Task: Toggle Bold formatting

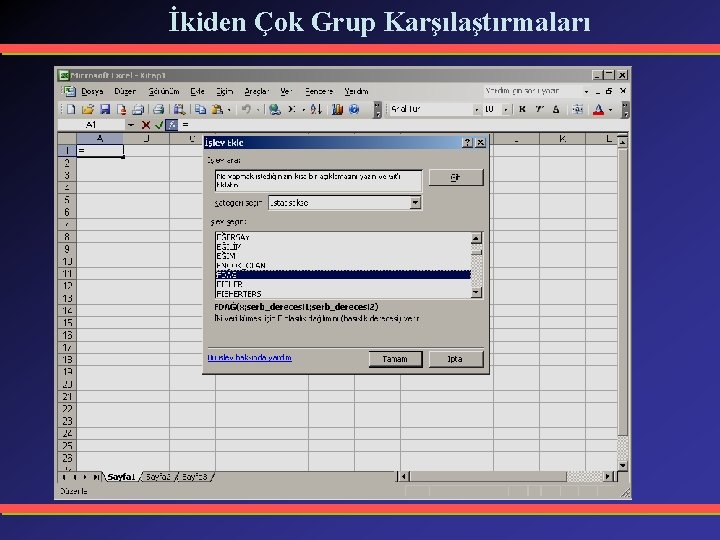Action: click(522, 109)
